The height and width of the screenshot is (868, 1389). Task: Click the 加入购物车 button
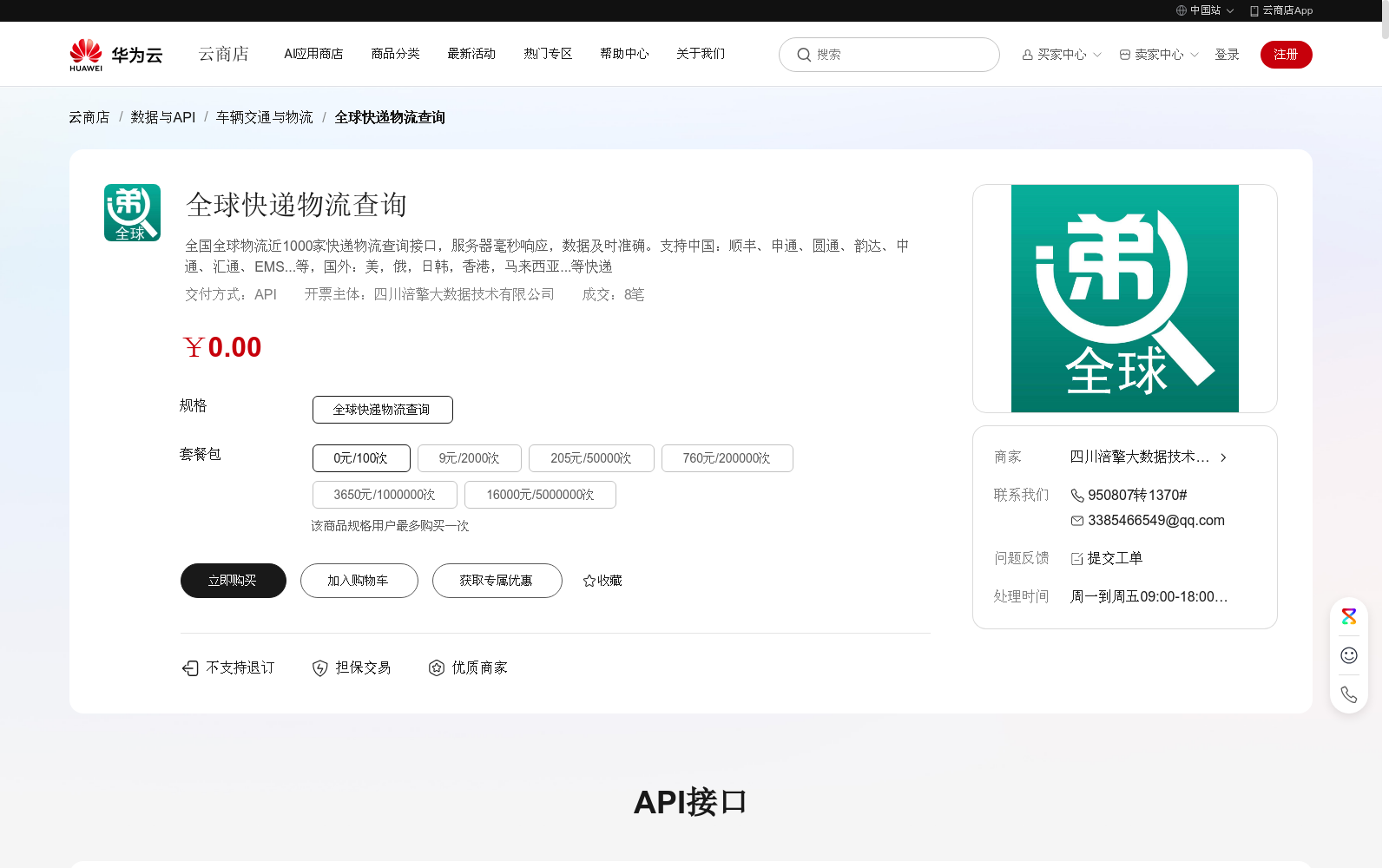[x=359, y=581]
